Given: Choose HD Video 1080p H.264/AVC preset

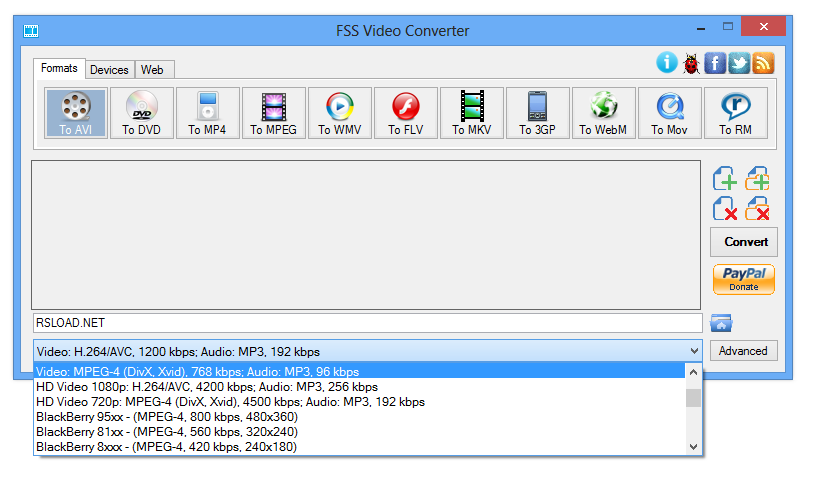Looking at the screenshot, I should [x=359, y=387].
